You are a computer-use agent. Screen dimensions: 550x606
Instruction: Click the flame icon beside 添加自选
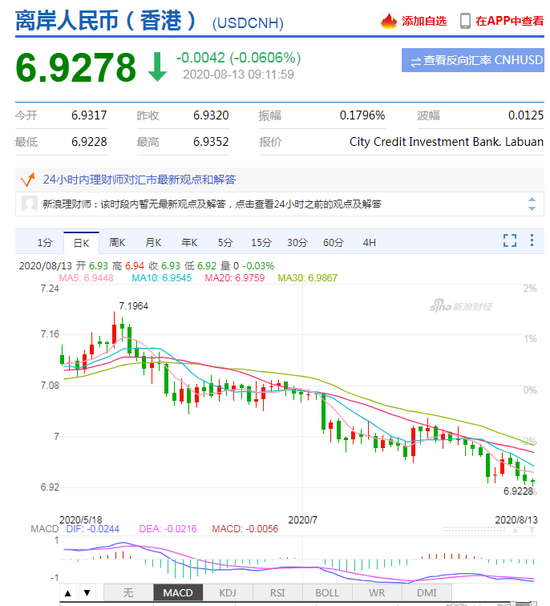pyautogui.click(x=388, y=21)
